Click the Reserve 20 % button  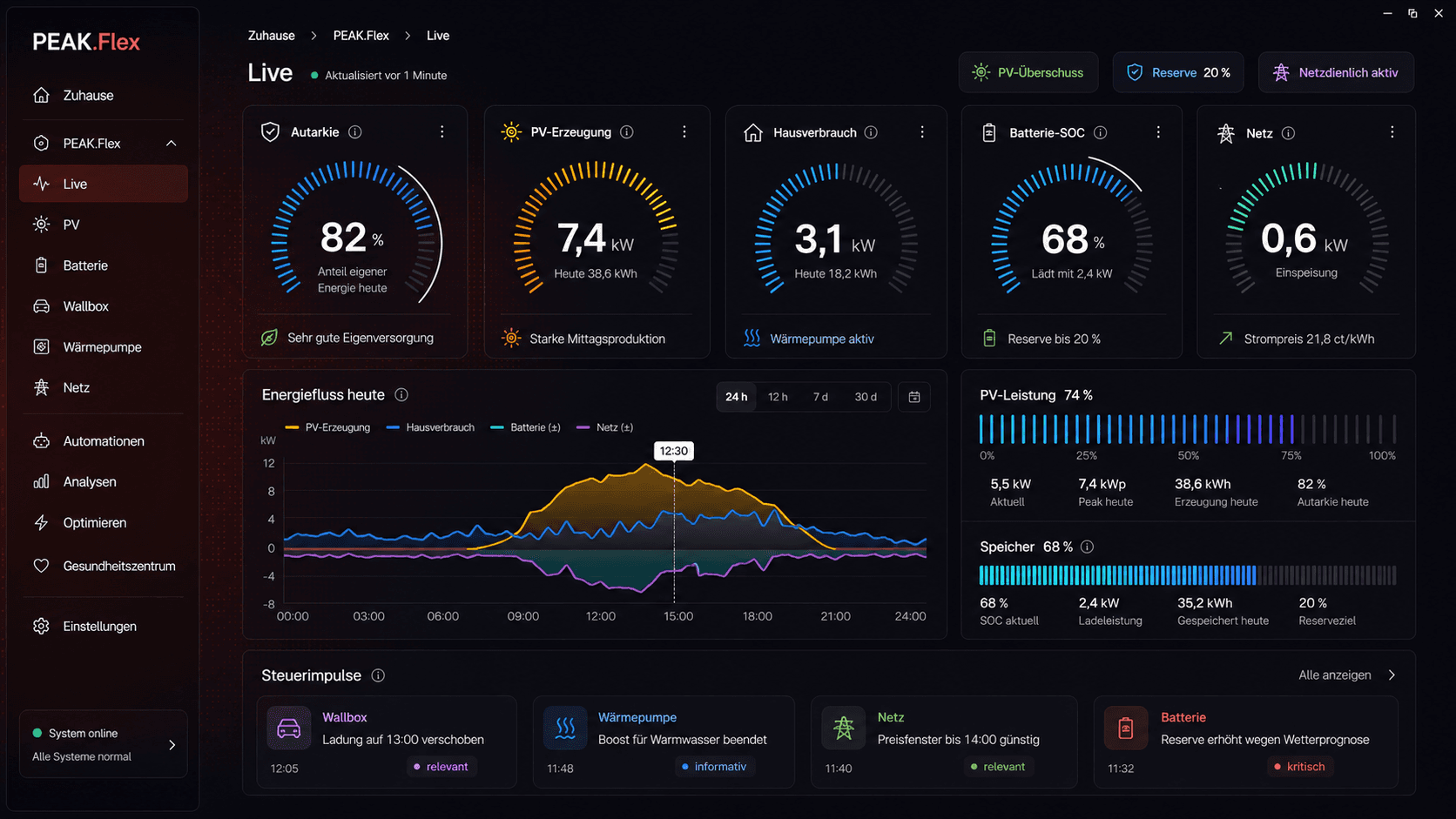click(x=1178, y=72)
